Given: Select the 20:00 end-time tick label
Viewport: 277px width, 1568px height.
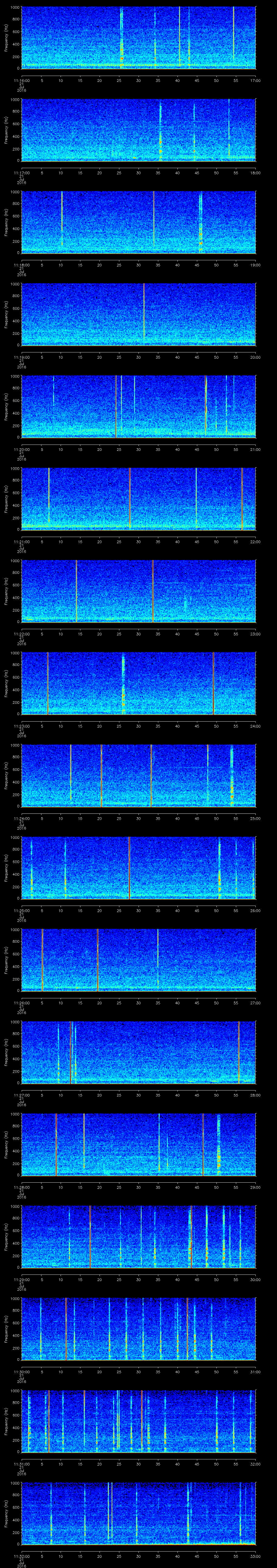Looking at the screenshot, I should [255, 357].
